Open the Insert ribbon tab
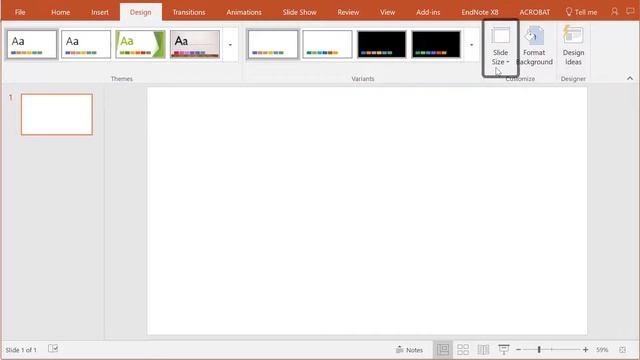The width and height of the screenshot is (640, 360). [x=100, y=12]
